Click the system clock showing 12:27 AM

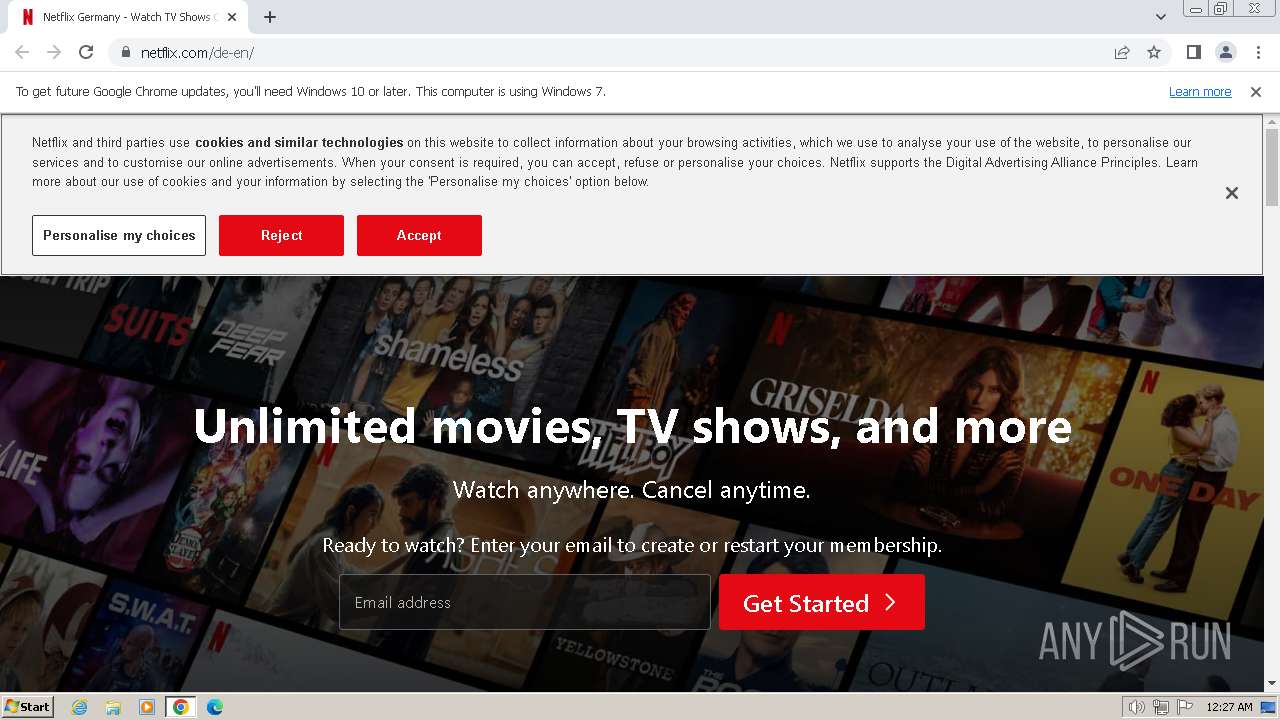pos(1229,707)
